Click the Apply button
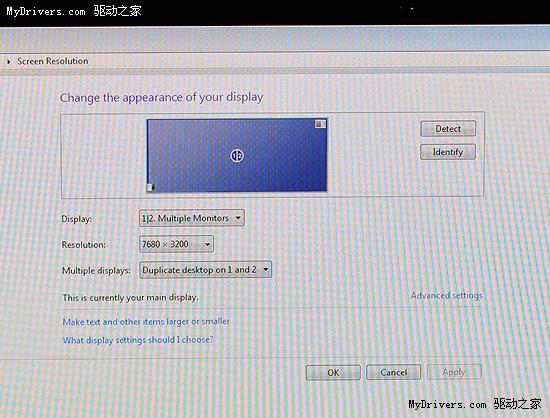 [x=454, y=372]
